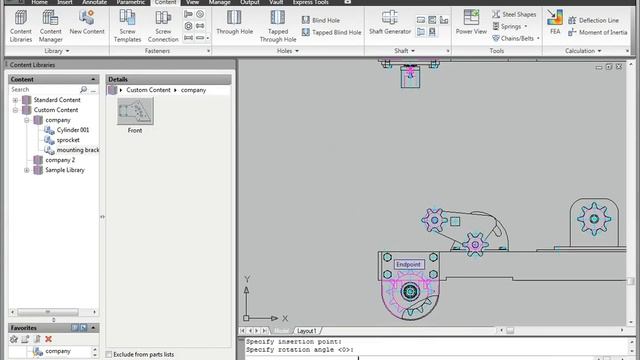The width and height of the screenshot is (640, 360).
Task: Collapse the Favorites panel header arrow
Action: (93, 328)
